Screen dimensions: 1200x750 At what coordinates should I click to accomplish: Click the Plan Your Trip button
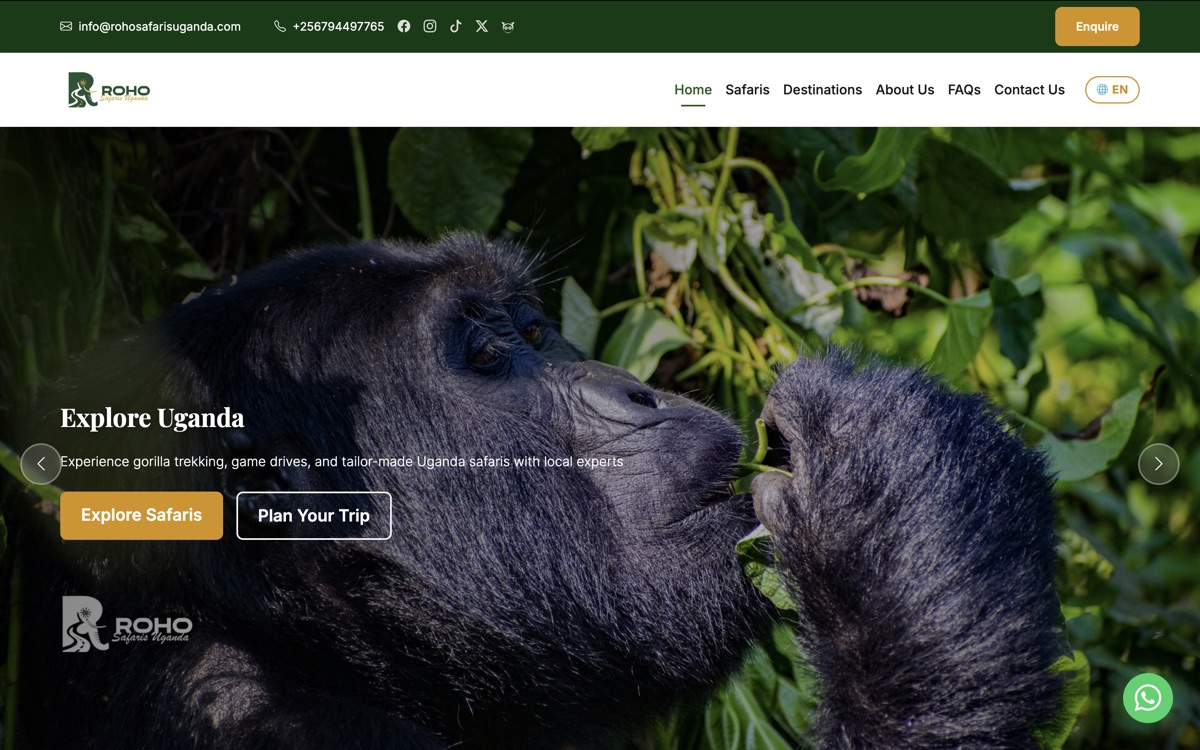(x=314, y=515)
